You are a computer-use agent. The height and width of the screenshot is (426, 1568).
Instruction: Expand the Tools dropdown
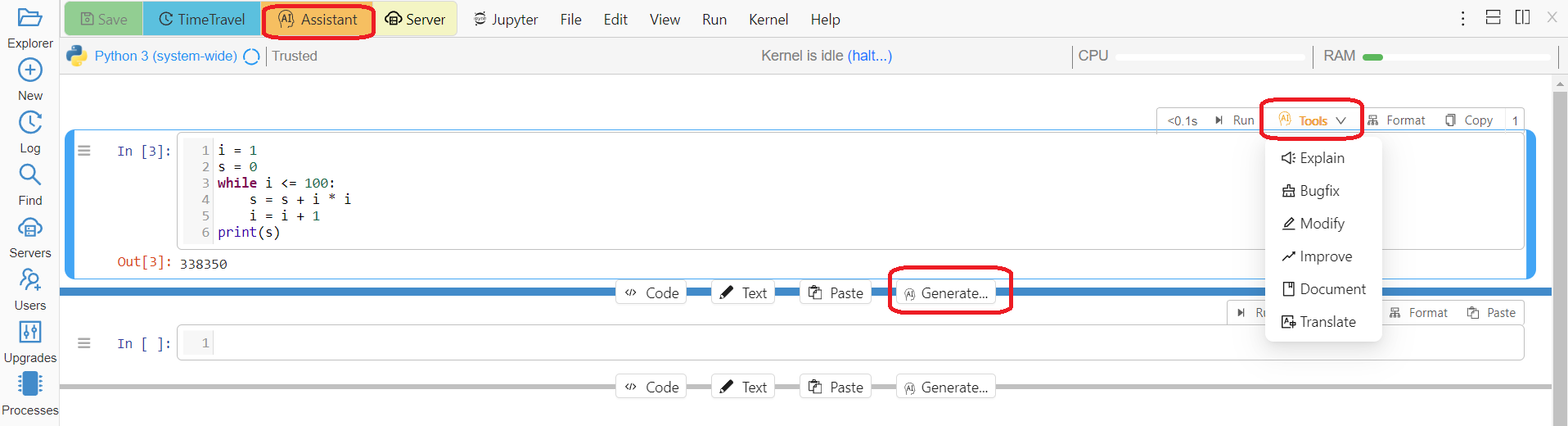point(1313,120)
